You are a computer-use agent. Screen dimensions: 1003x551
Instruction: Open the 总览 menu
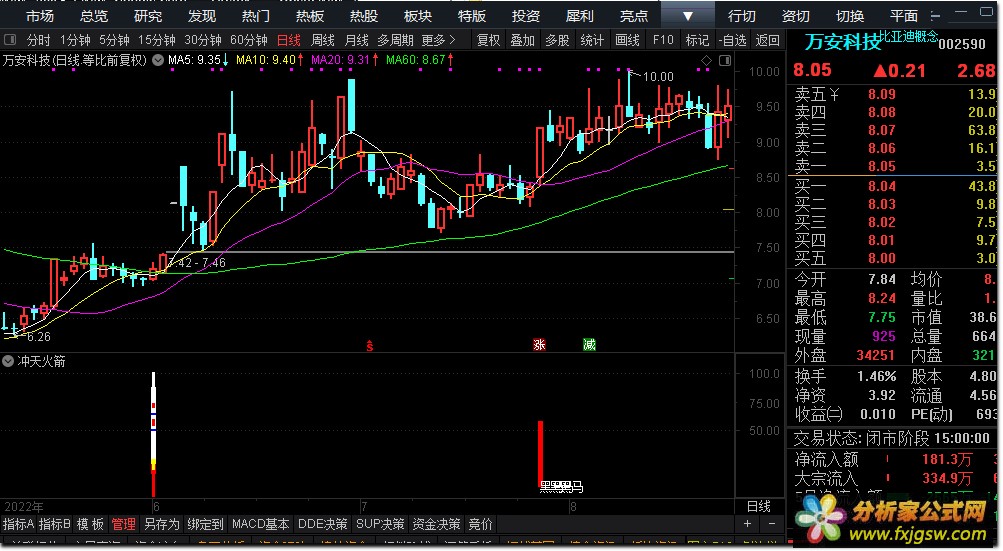pyautogui.click(x=94, y=16)
